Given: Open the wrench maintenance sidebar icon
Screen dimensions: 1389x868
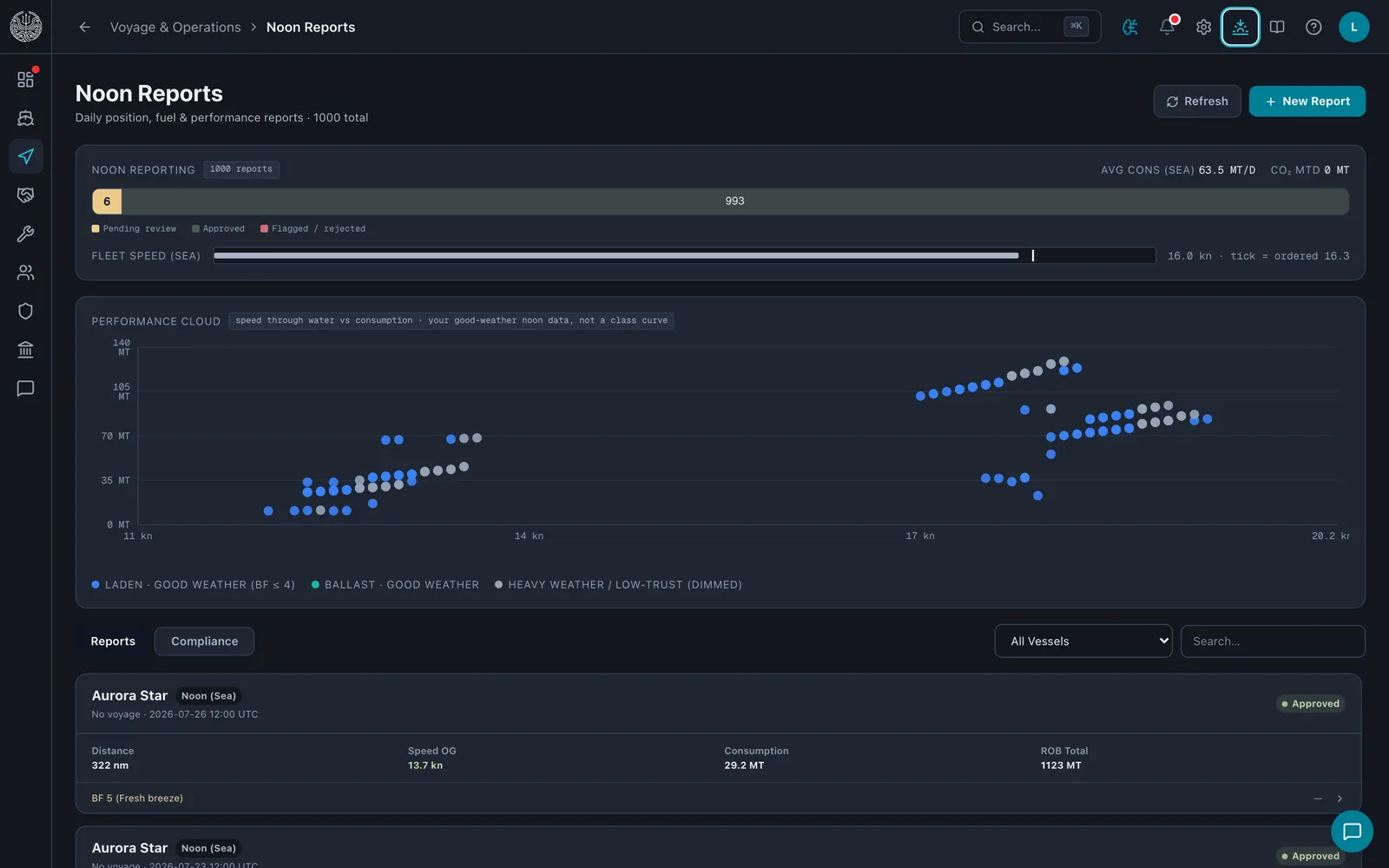Looking at the screenshot, I should click(x=25, y=233).
